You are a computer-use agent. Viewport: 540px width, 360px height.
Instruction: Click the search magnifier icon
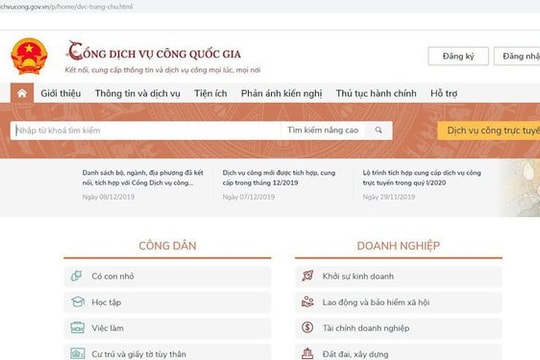[x=378, y=130]
